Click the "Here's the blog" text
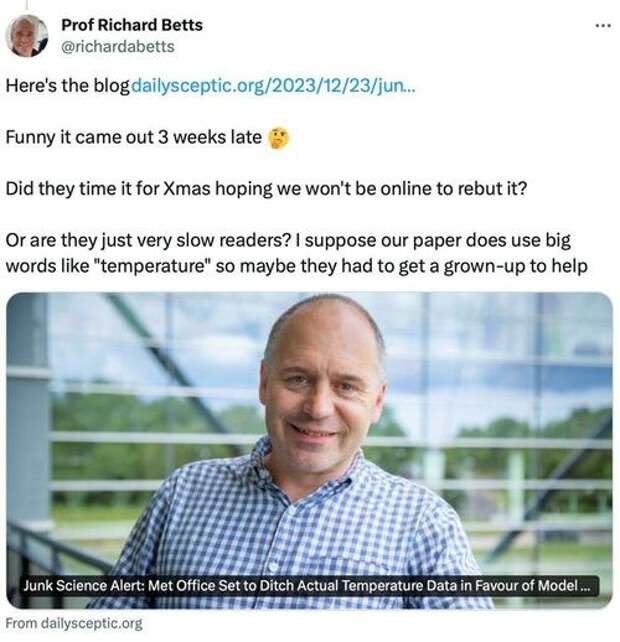 pos(67,86)
